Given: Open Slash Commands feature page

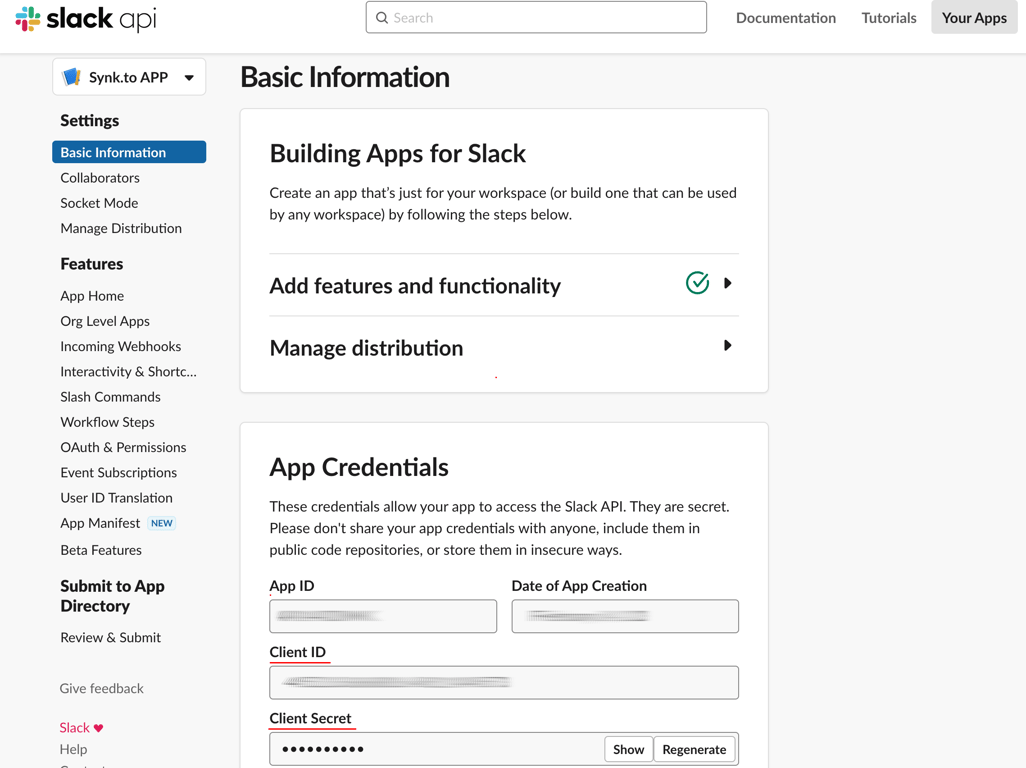Looking at the screenshot, I should point(110,397).
